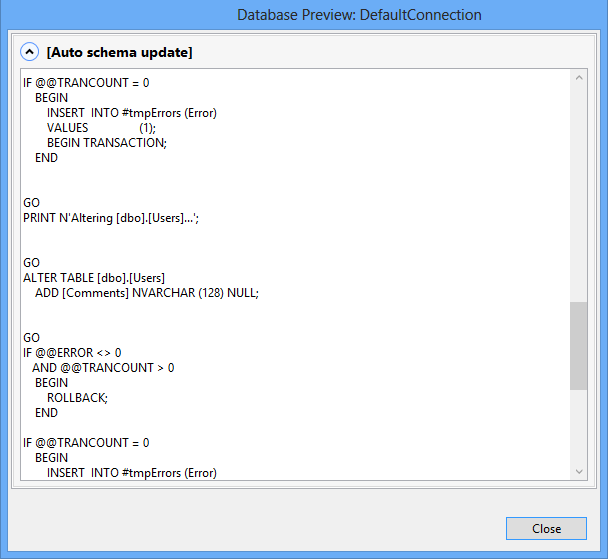Click the script scrollbar down arrow
The height and width of the screenshot is (559, 608).
tap(578, 471)
